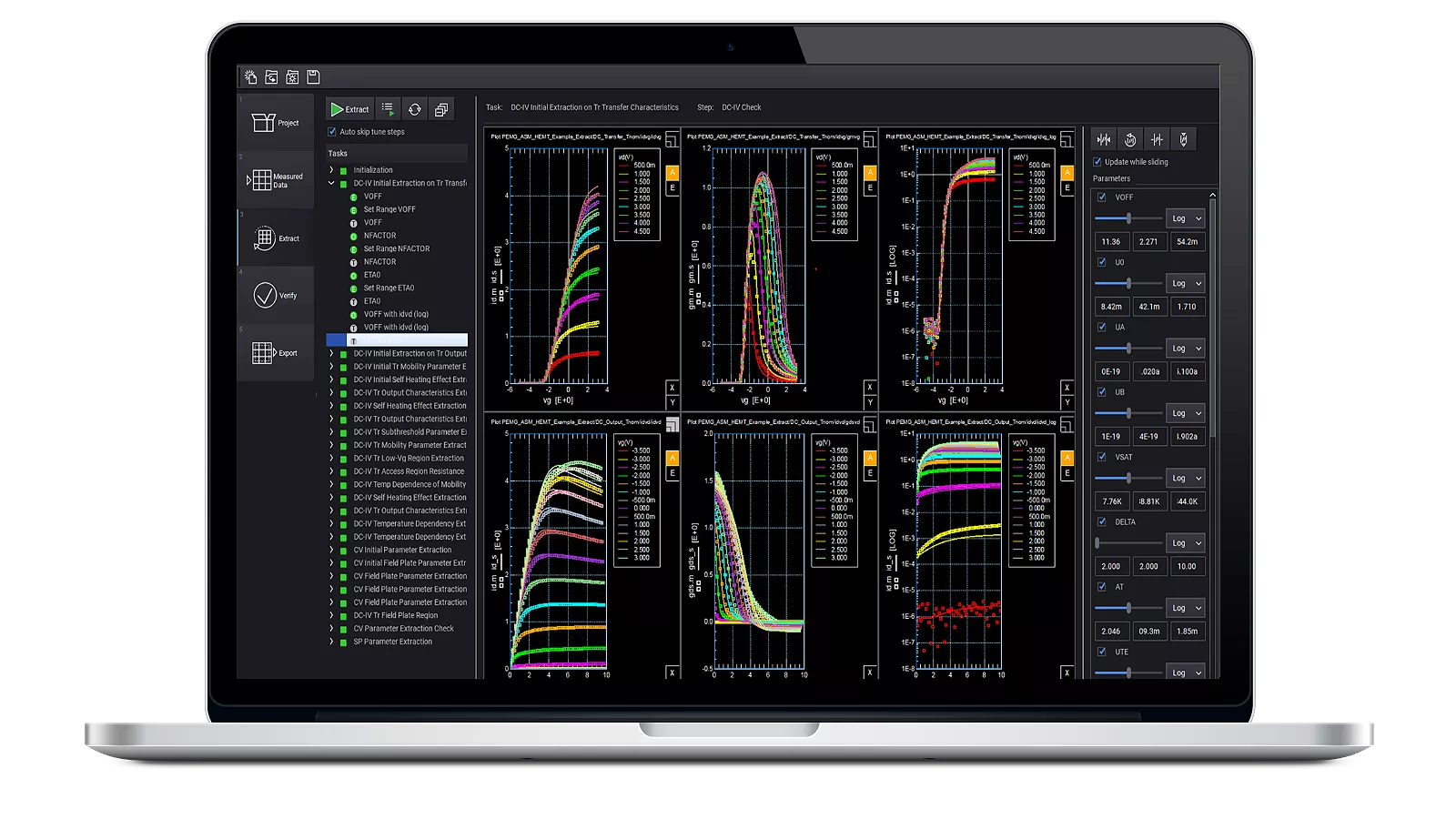Disable the Auto skip tune steps checkbox
The width and height of the screenshot is (1456, 819).
[x=332, y=132]
